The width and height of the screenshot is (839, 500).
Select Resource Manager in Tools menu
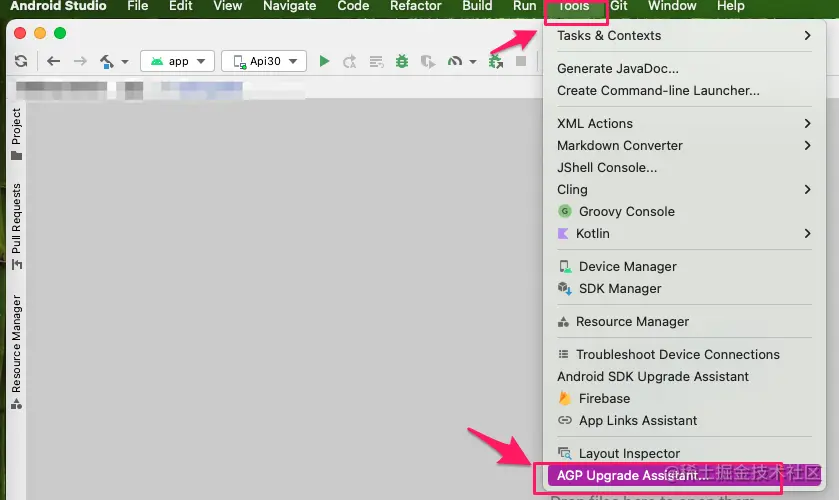tap(684, 321)
